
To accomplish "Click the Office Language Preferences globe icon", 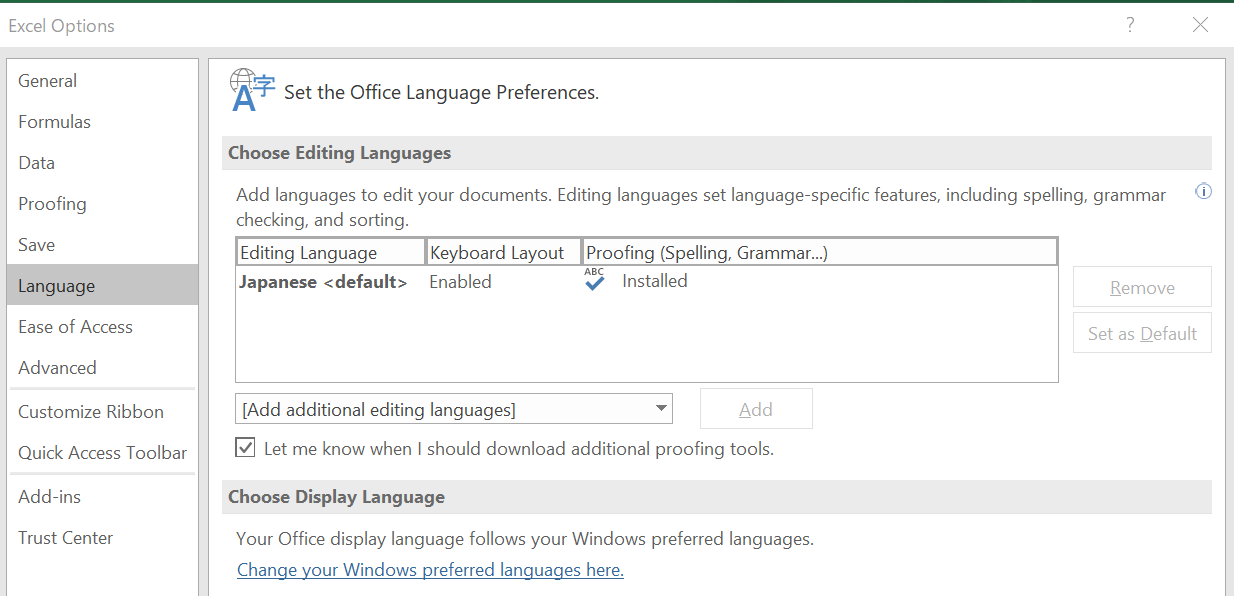I will (x=252, y=91).
